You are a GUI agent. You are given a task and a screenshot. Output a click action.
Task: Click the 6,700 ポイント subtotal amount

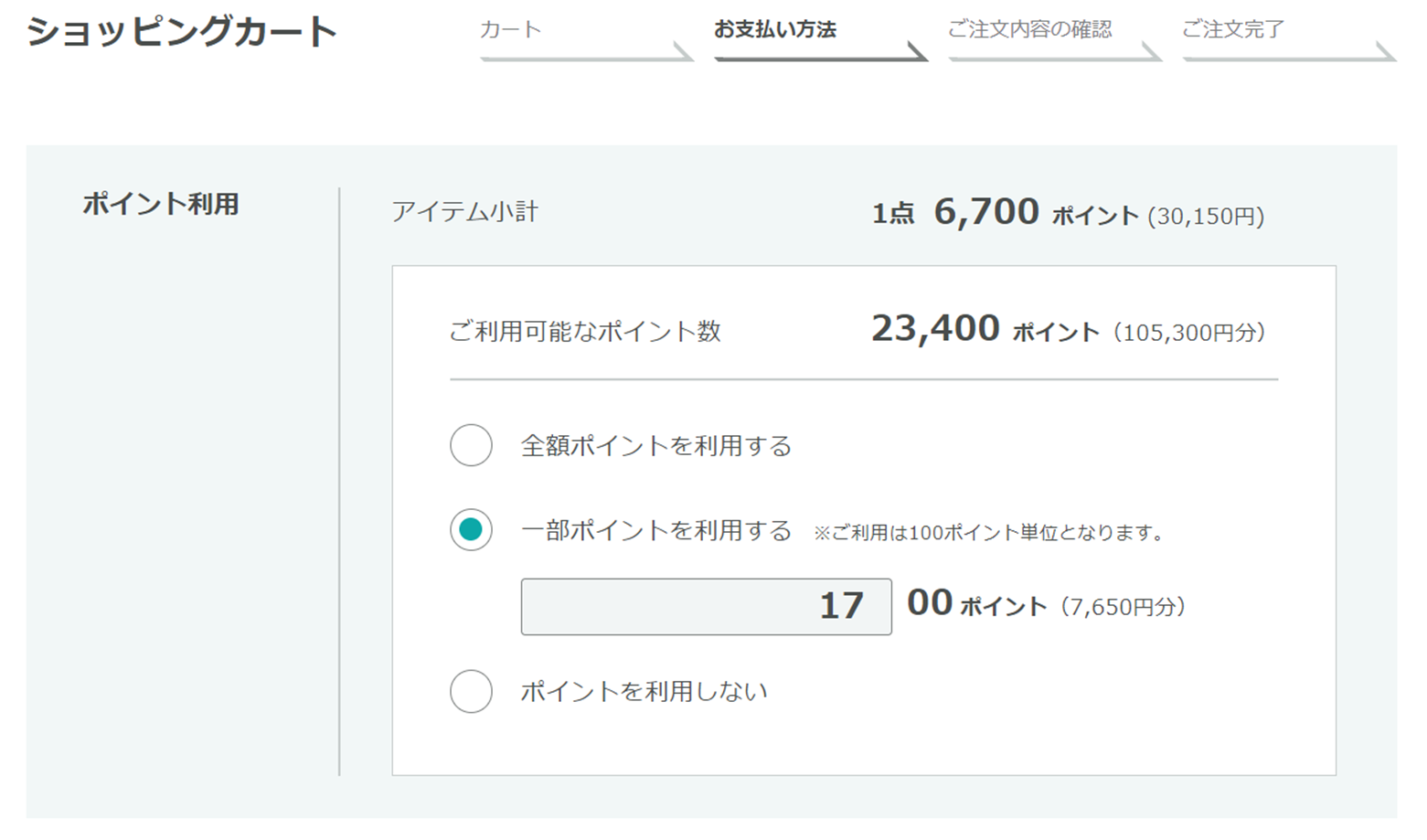click(1036, 213)
